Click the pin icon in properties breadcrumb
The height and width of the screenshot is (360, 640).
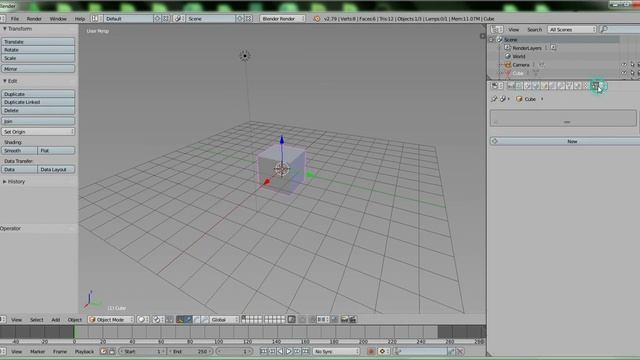[x=494, y=99]
